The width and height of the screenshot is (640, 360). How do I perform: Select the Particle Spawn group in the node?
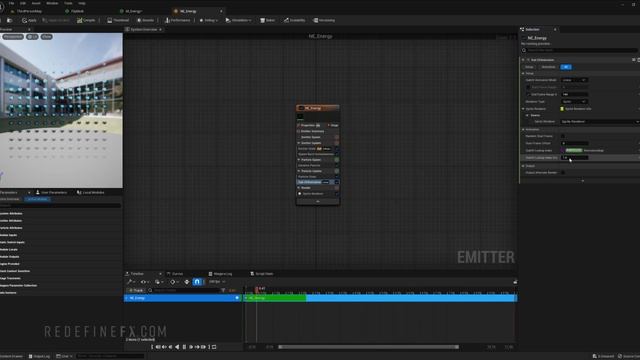311,160
